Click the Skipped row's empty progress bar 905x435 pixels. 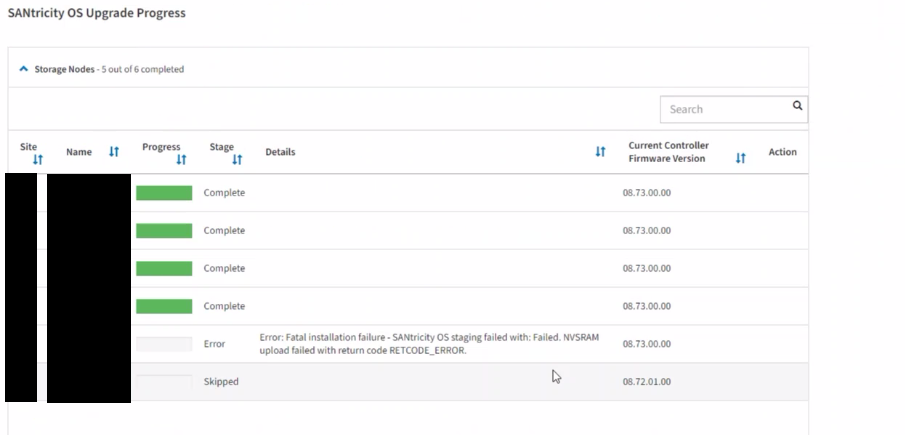[x=164, y=382]
